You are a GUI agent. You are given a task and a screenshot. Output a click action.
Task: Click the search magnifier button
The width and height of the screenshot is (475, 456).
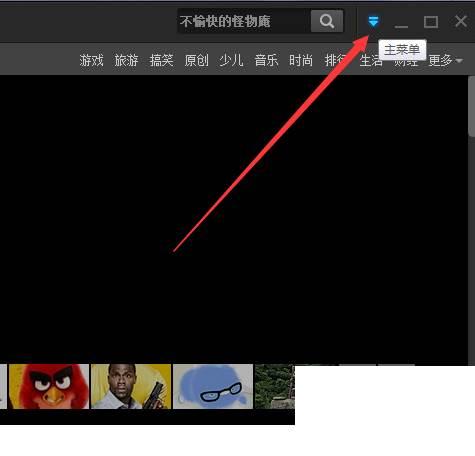point(327,21)
